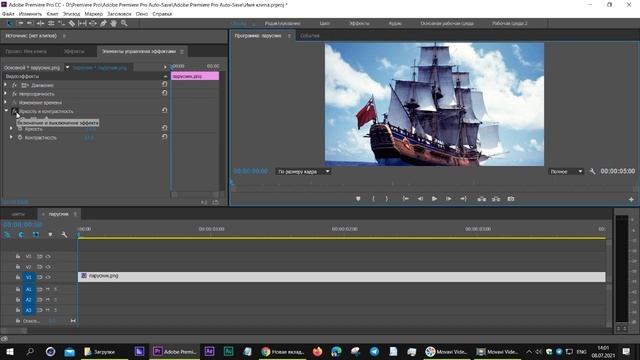Click the Lift button
Image resolution: width=640 pixels, height=360 pixels.
482,199
